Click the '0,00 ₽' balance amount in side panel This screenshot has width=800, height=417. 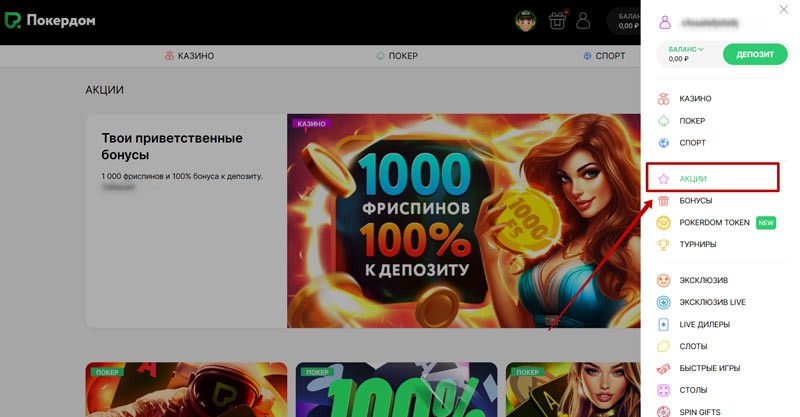tap(679, 59)
